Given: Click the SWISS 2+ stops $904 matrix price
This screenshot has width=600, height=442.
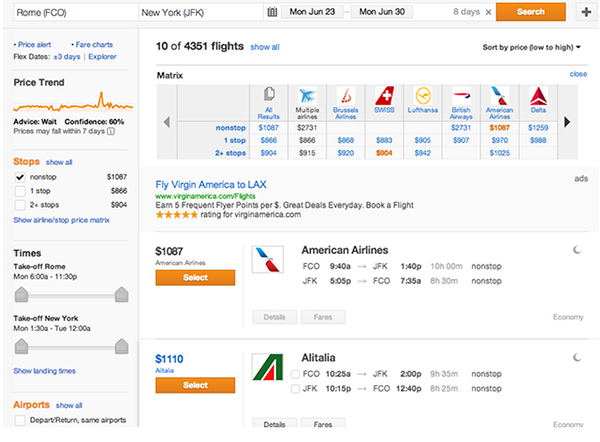Looking at the screenshot, I should coord(384,153).
